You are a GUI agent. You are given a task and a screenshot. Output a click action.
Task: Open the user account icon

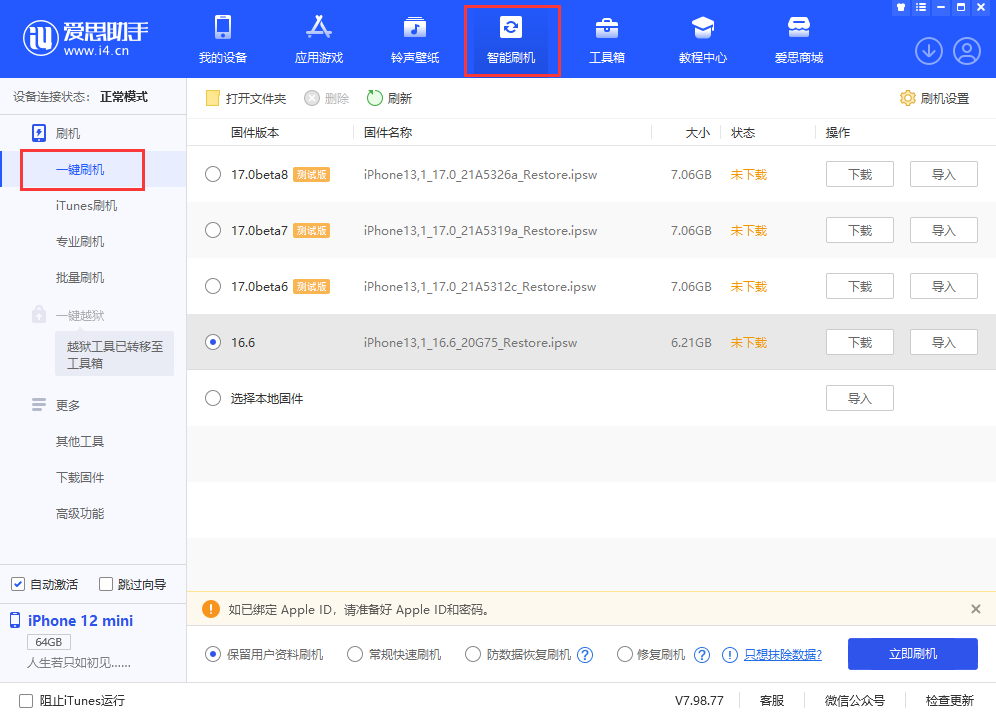pos(965,50)
